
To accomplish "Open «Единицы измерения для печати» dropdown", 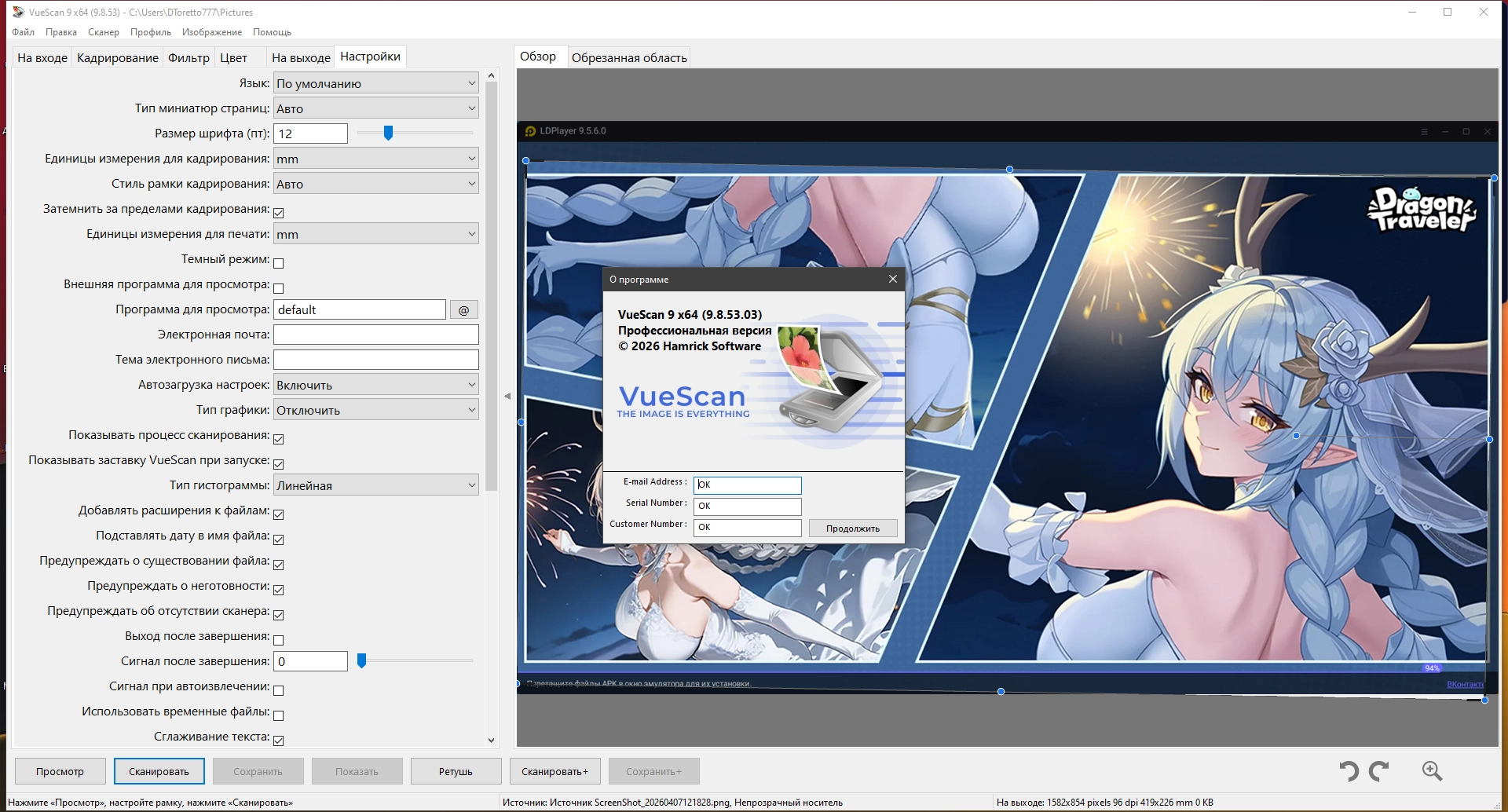I will tap(376, 234).
